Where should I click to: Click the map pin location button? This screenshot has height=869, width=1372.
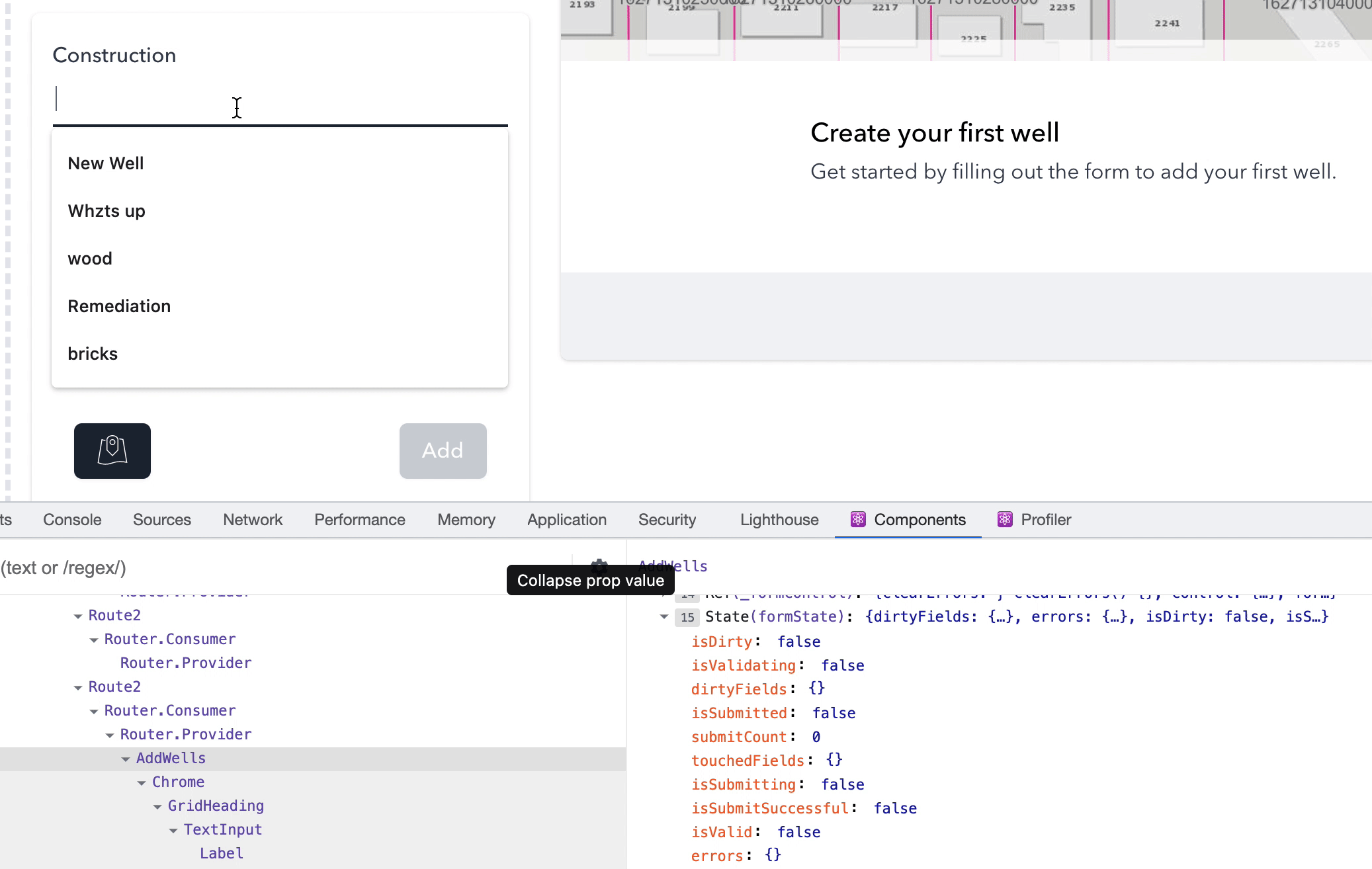point(112,451)
